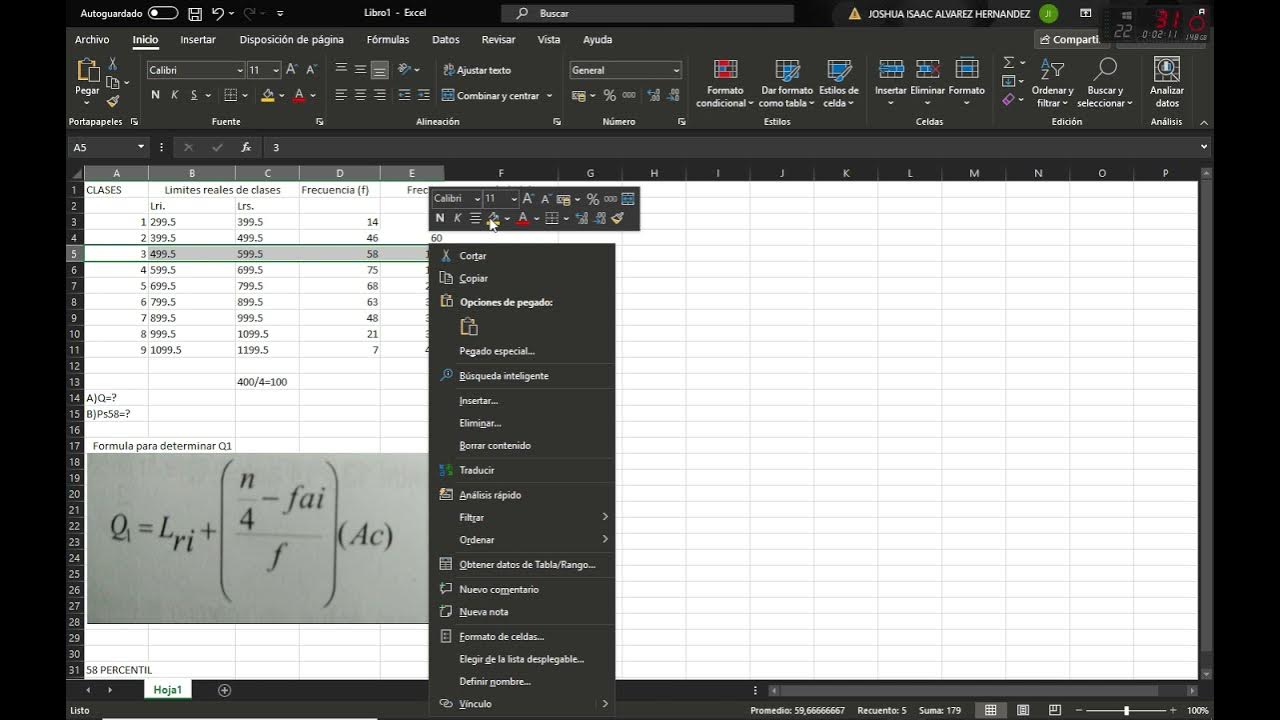Viewport: 1280px width, 720px height.
Task: Click the Cut scissors icon in Portapapeles
Action: pyautogui.click(x=113, y=64)
